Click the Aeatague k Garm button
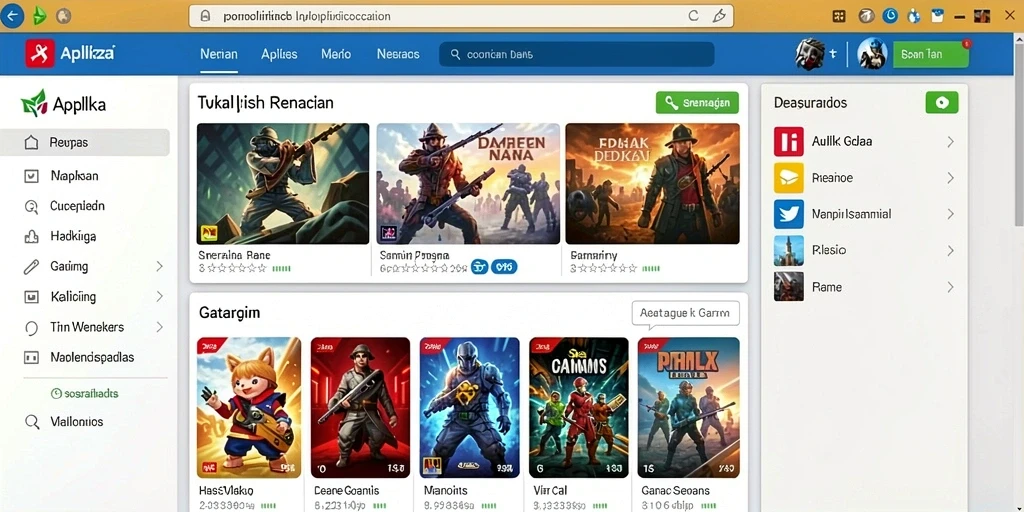Viewport: 1024px width, 512px height. (x=685, y=313)
